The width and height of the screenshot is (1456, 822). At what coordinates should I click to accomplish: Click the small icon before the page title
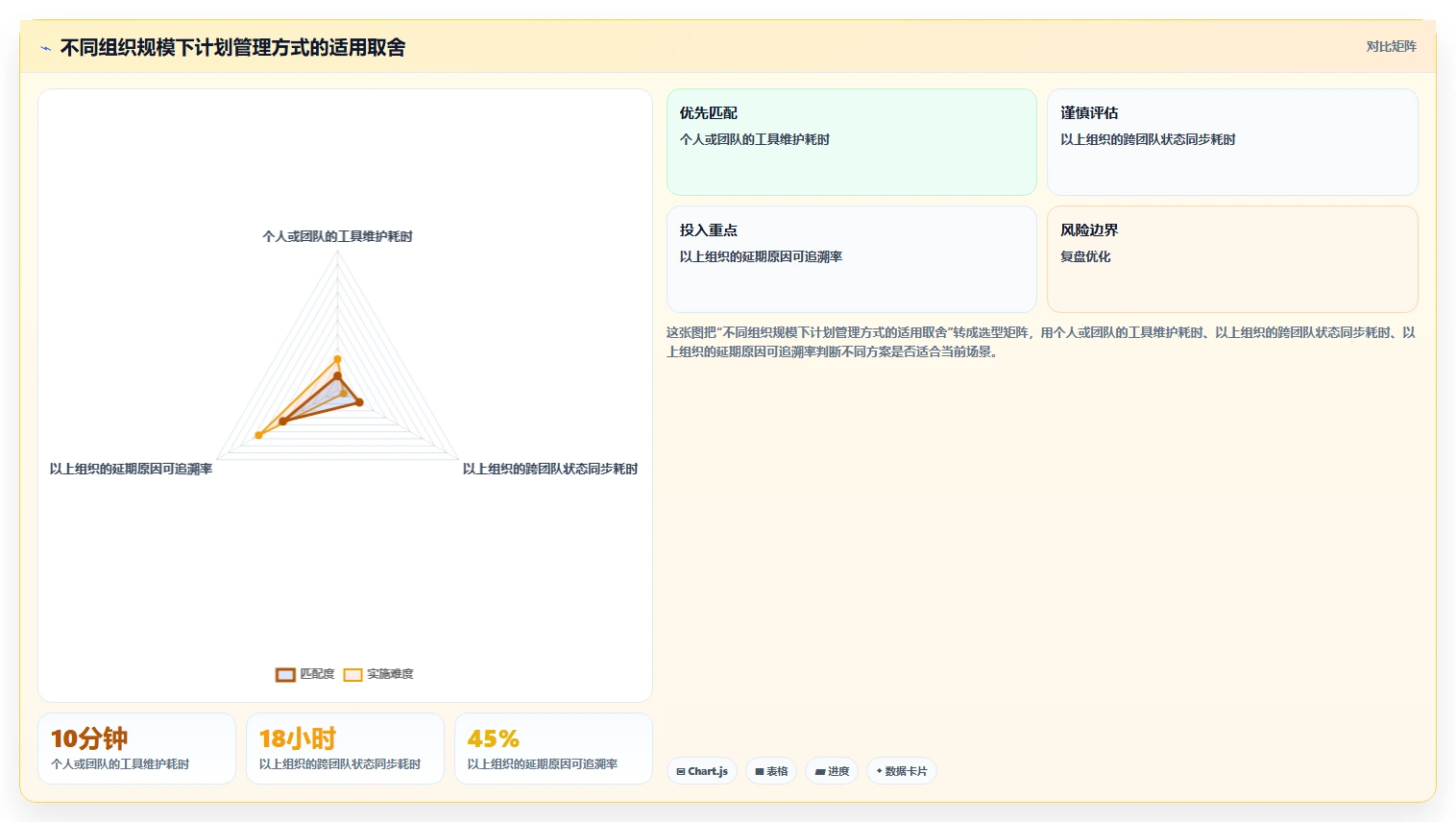(x=45, y=48)
